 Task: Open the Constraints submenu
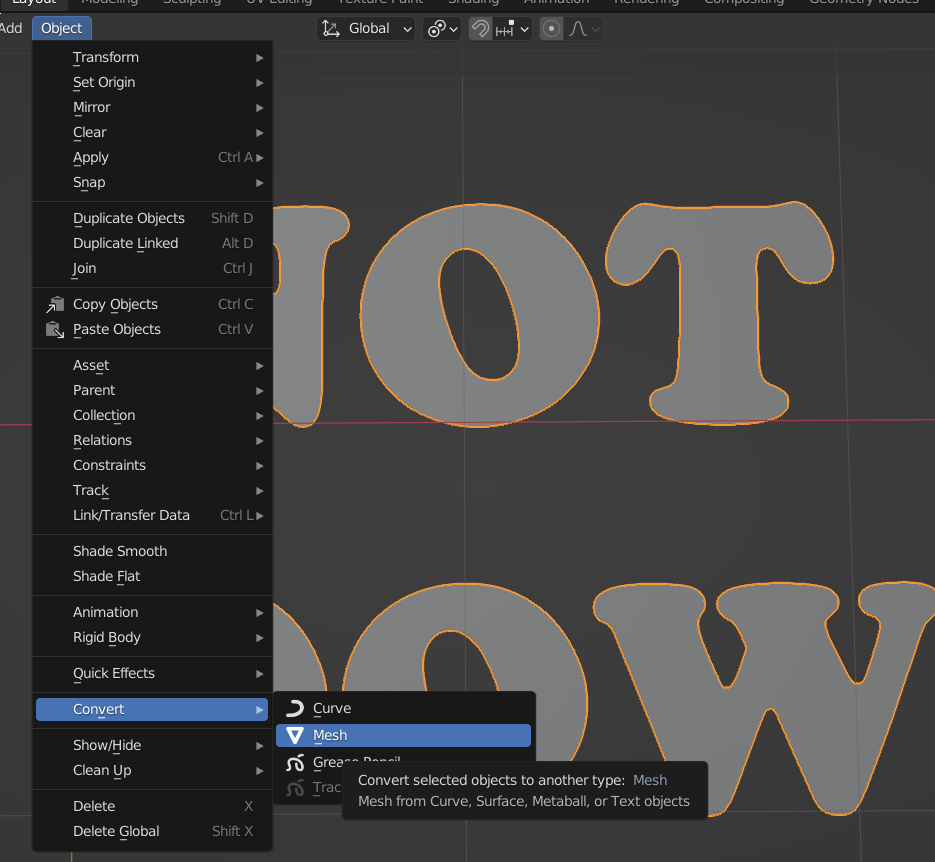coord(152,466)
